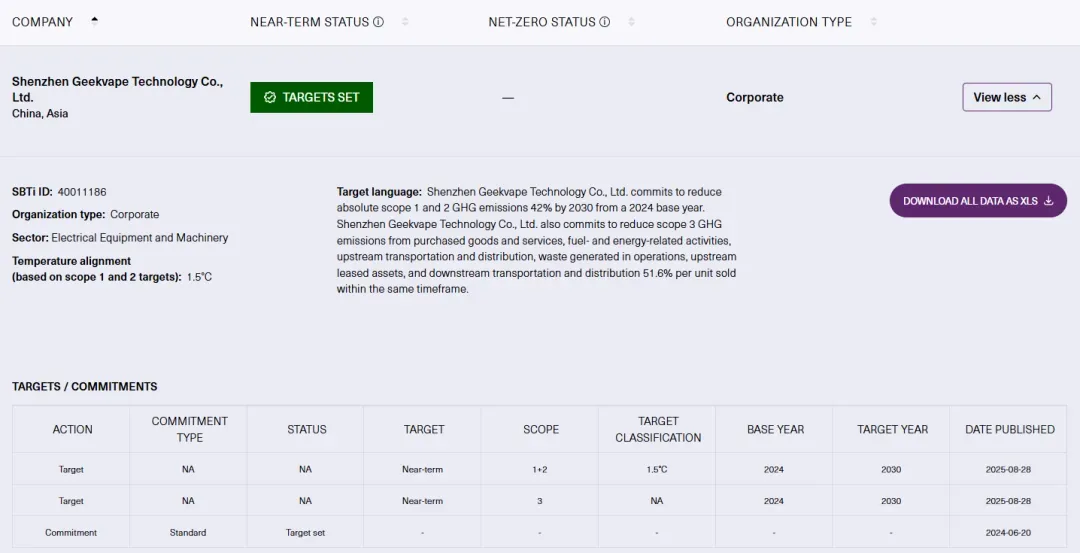Screen dimensions: 1080x553
Task: Click the Target Classification table header
Action: (657, 429)
